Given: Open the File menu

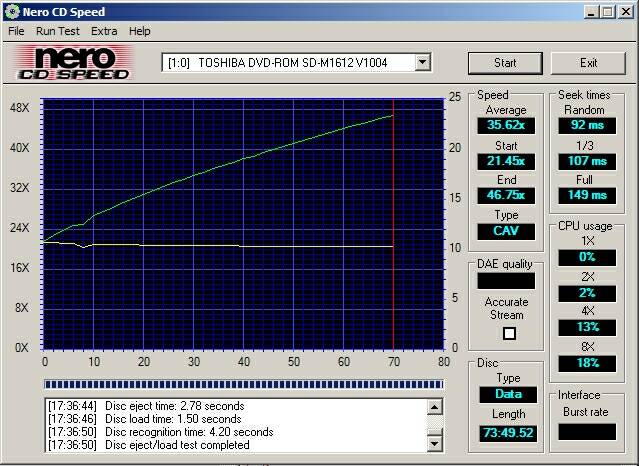Looking at the screenshot, I should tap(16, 31).
